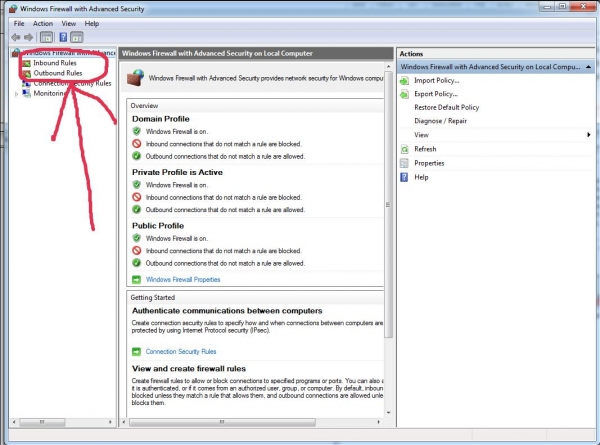The height and width of the screenshot is (445, 600).
Task: Toggle the Show/Hide Action Pane toolbar icon
Action: click(x=77, y=37)
